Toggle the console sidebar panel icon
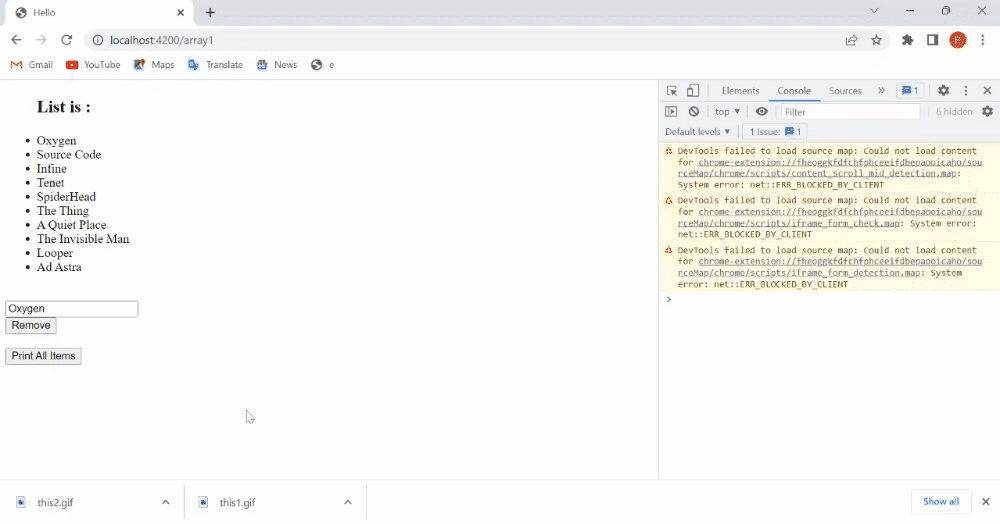Viewport: 1000px width, 524px height. [672, 112]
